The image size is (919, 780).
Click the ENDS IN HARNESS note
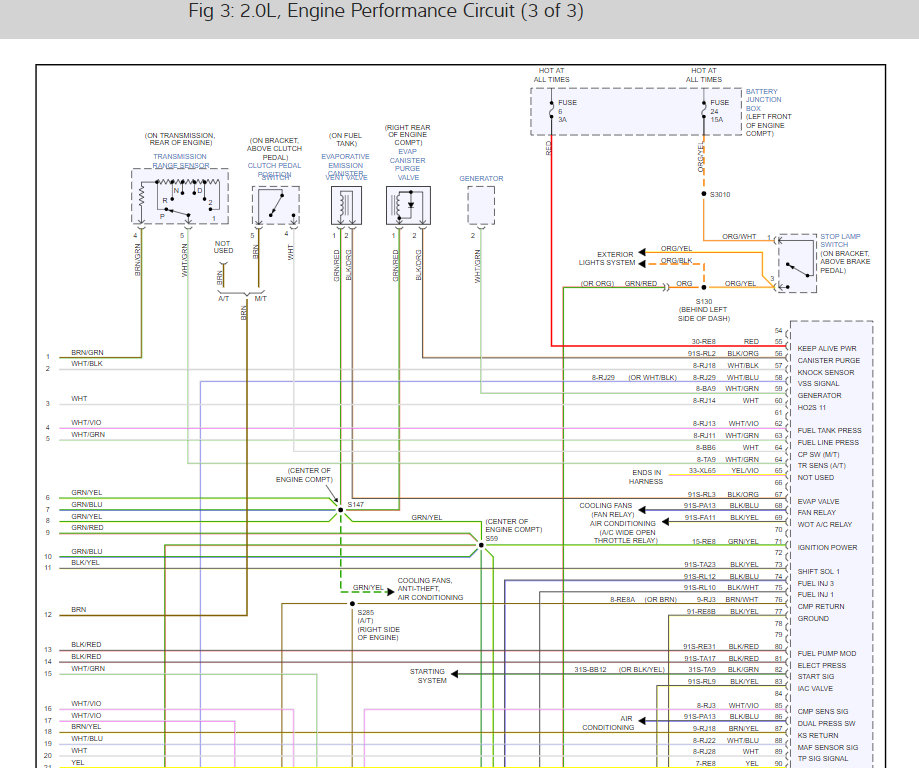pyautogui.click(x=646, y=476)
